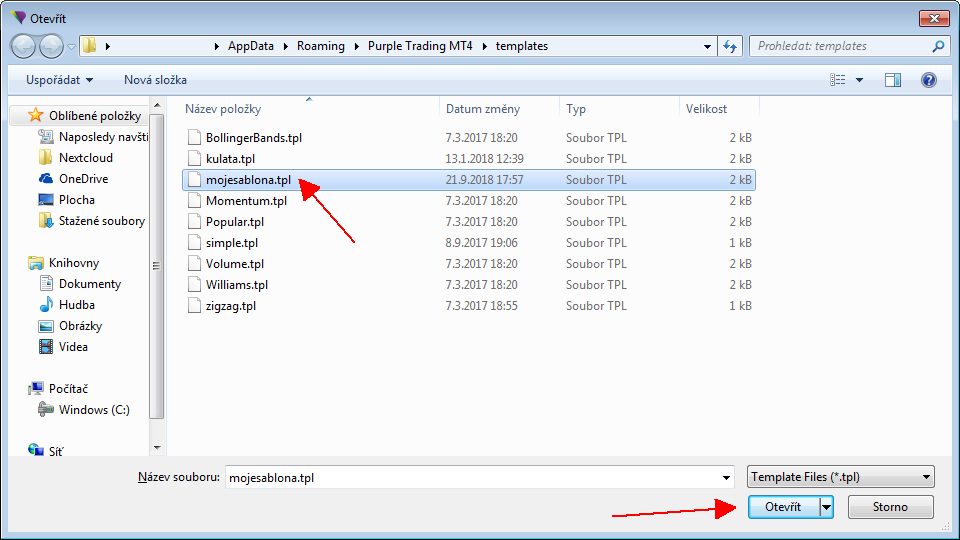960x540 pixels.
Task: Open the Uspořádat menu
Action: [x=59, y=80]
